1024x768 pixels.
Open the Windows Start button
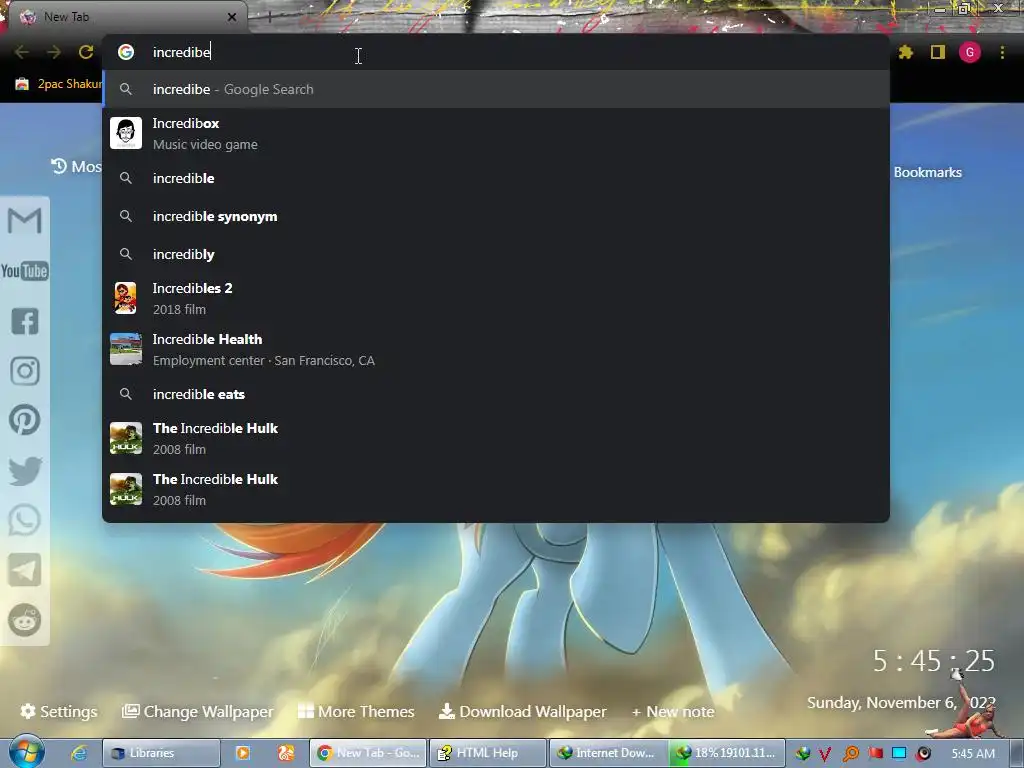pyautogui.click(x=26, y=752)
